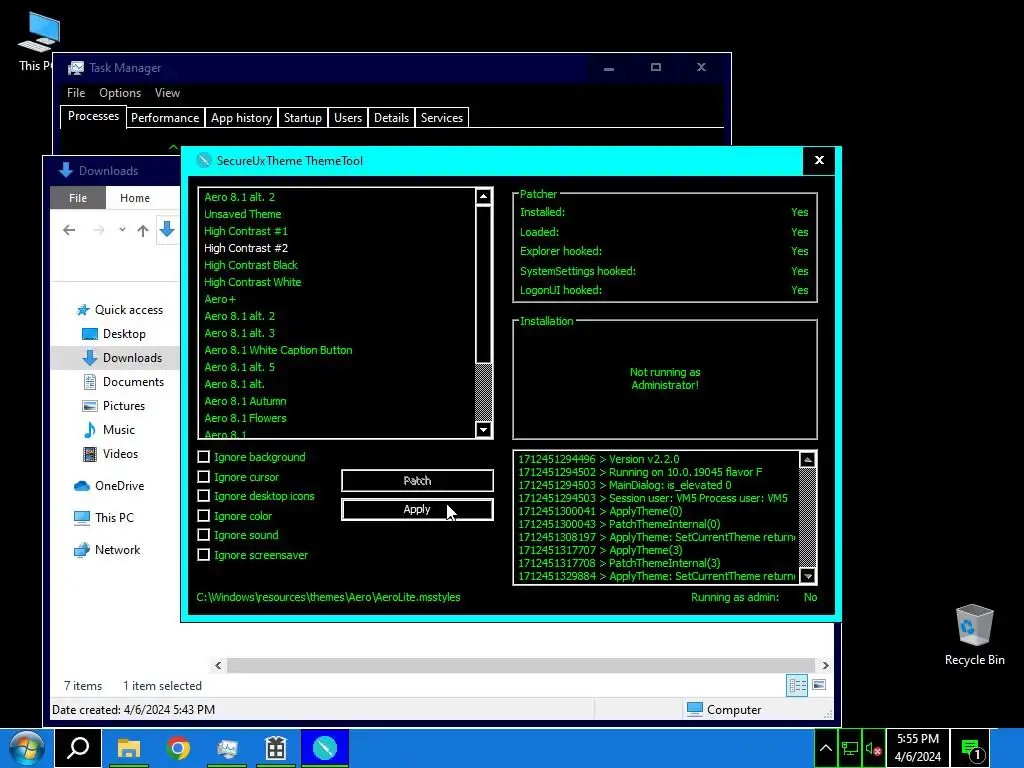Switch to the App history tab
The width and height of the screenshot is (1024, 768).
(x=241, y=118)
